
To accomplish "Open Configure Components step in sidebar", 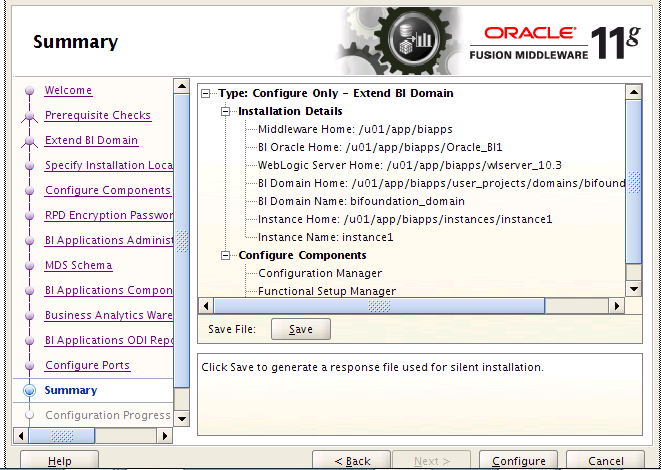I will (x=108, y=190).
